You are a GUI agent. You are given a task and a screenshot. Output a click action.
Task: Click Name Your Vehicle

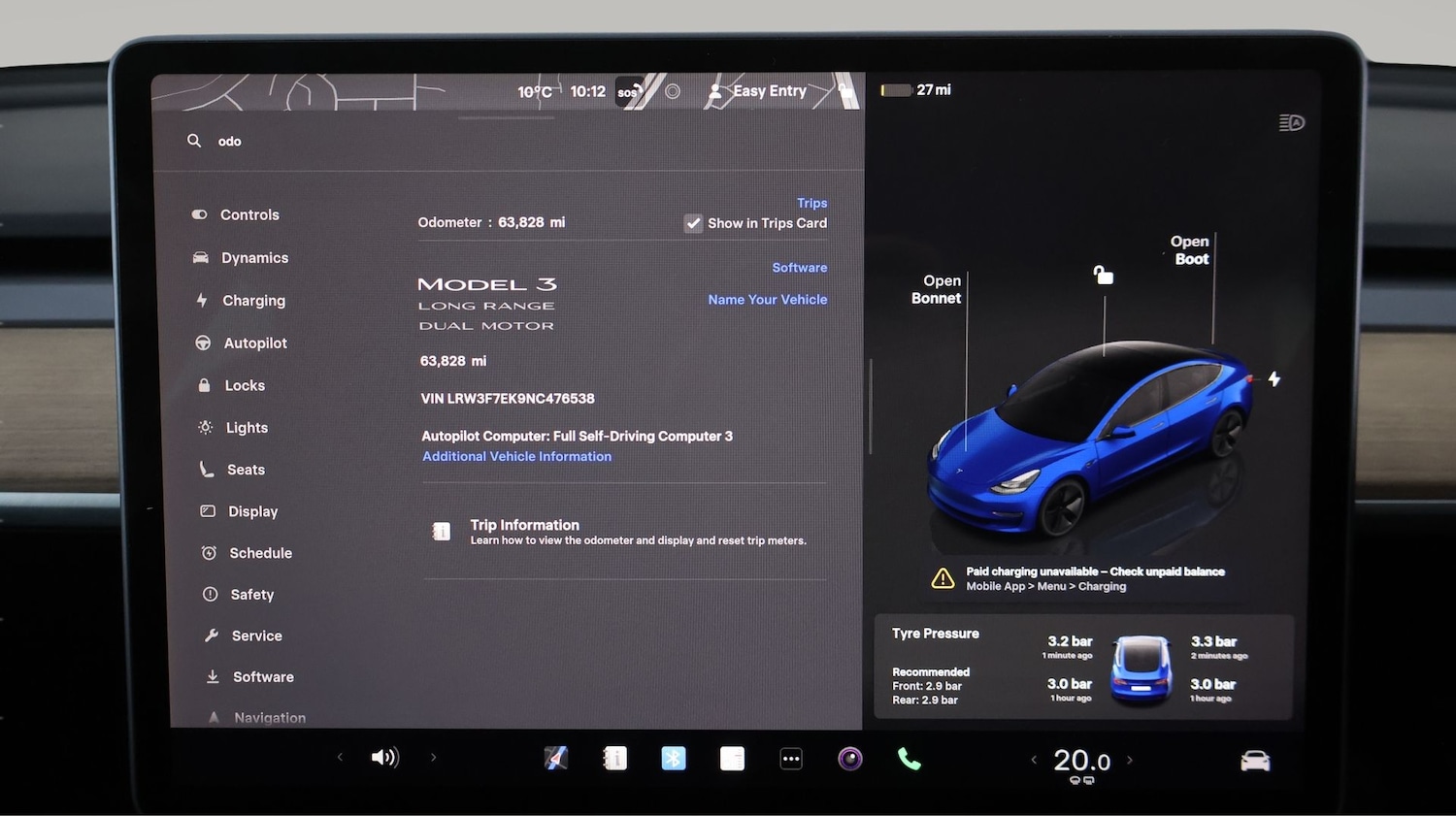pyautogui.click(x=767, y=299)
